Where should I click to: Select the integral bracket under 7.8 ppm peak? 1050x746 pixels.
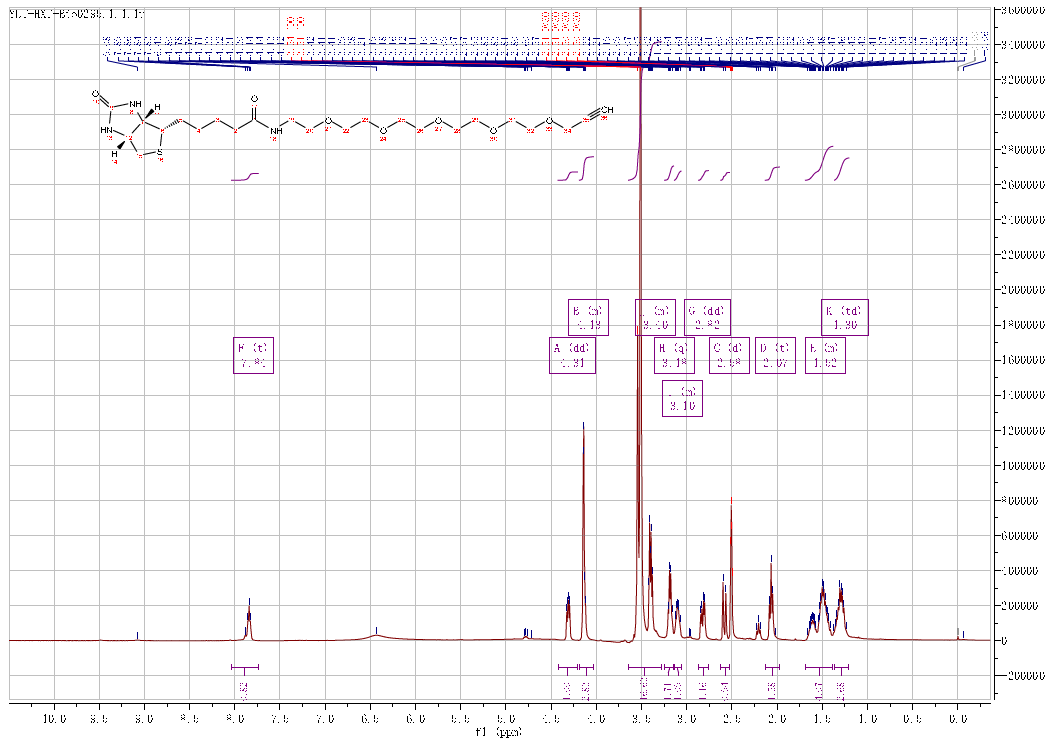point(245,667)
